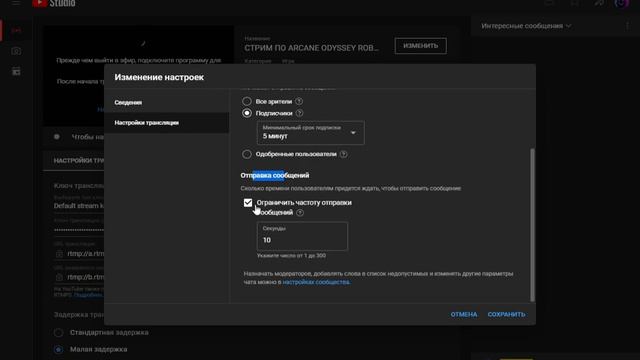Click the dialog vertical scrollbar
The image size is (640, 360).
(532, 224)
